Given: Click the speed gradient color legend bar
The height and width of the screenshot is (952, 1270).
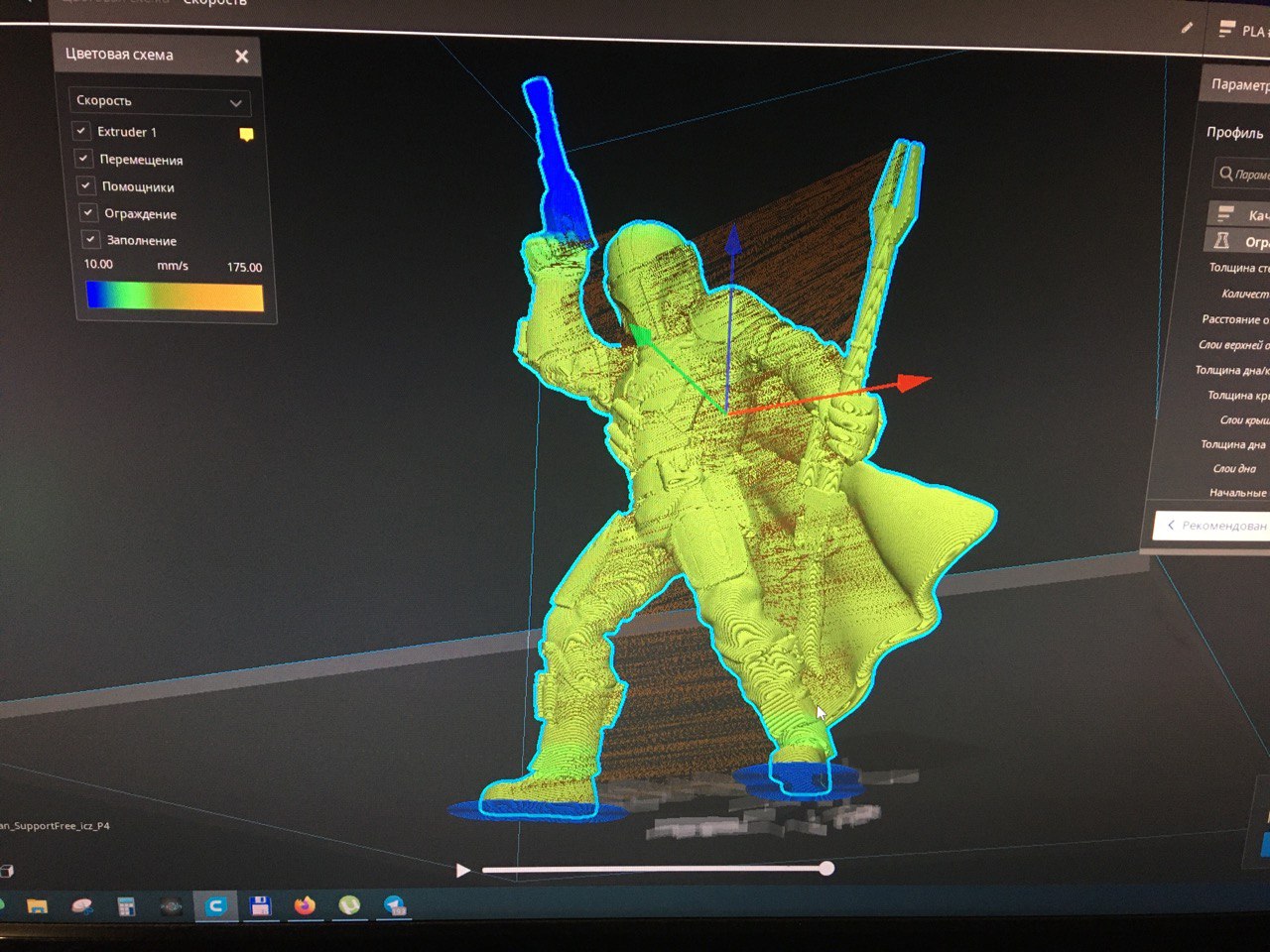Looking at the screenshot, I should click(x=175, y=297).
